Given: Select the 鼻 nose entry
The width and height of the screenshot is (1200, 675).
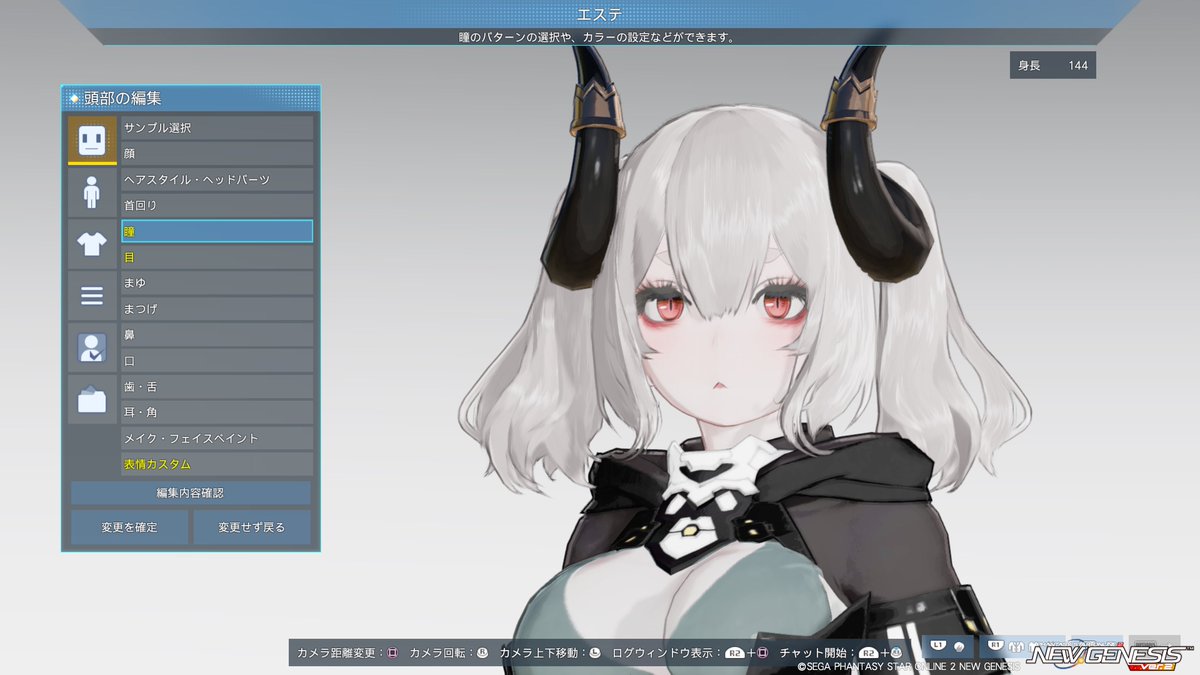Looking at the screenshot, I should [217, 335].
